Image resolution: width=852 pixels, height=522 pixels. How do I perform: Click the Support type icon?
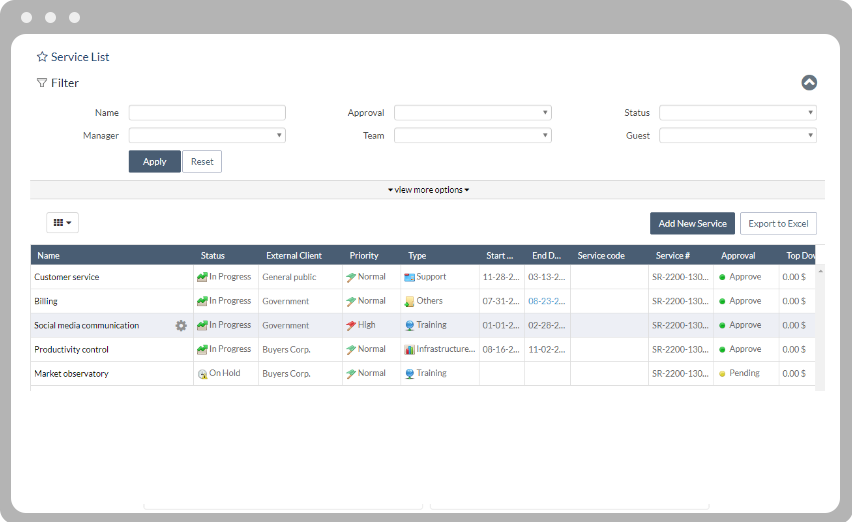click(x=409, y=277)
